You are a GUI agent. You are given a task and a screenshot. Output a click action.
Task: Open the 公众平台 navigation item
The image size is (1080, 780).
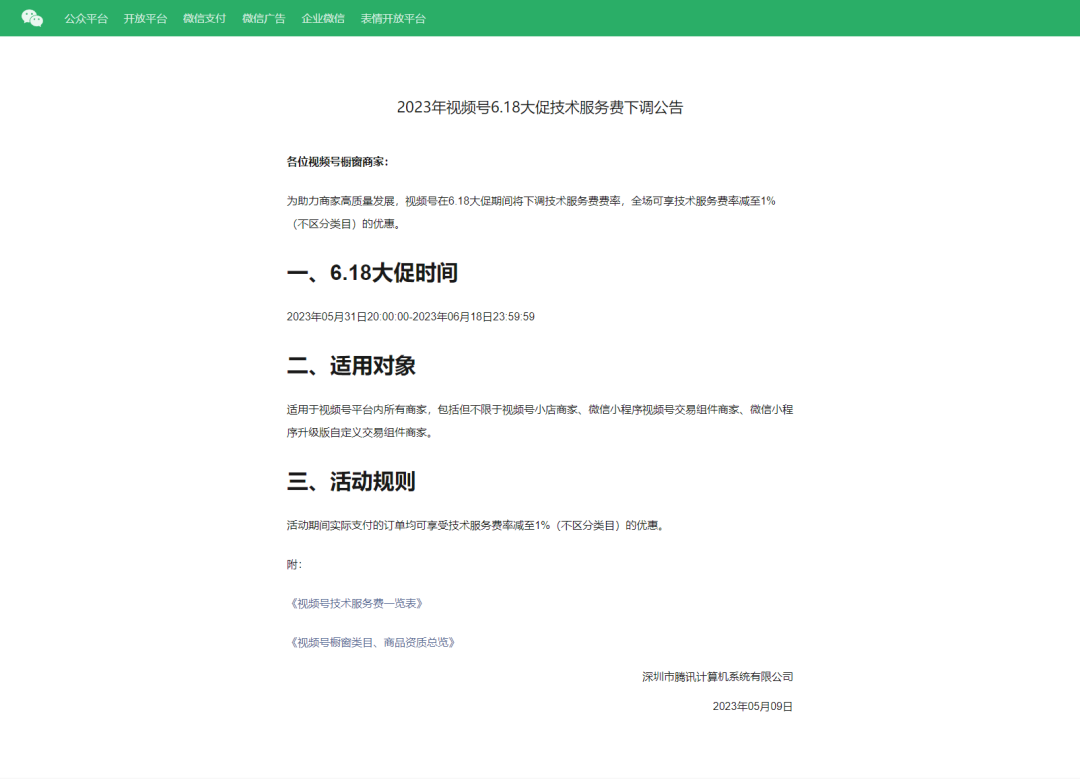click(86, 18)
